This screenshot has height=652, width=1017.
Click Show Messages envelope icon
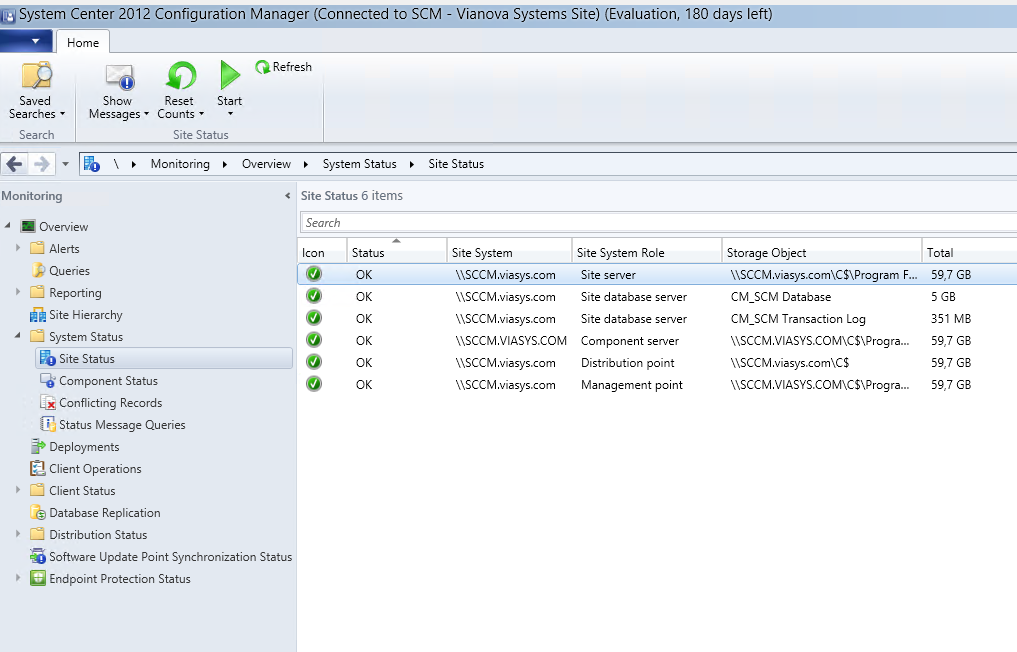[119, 77]
